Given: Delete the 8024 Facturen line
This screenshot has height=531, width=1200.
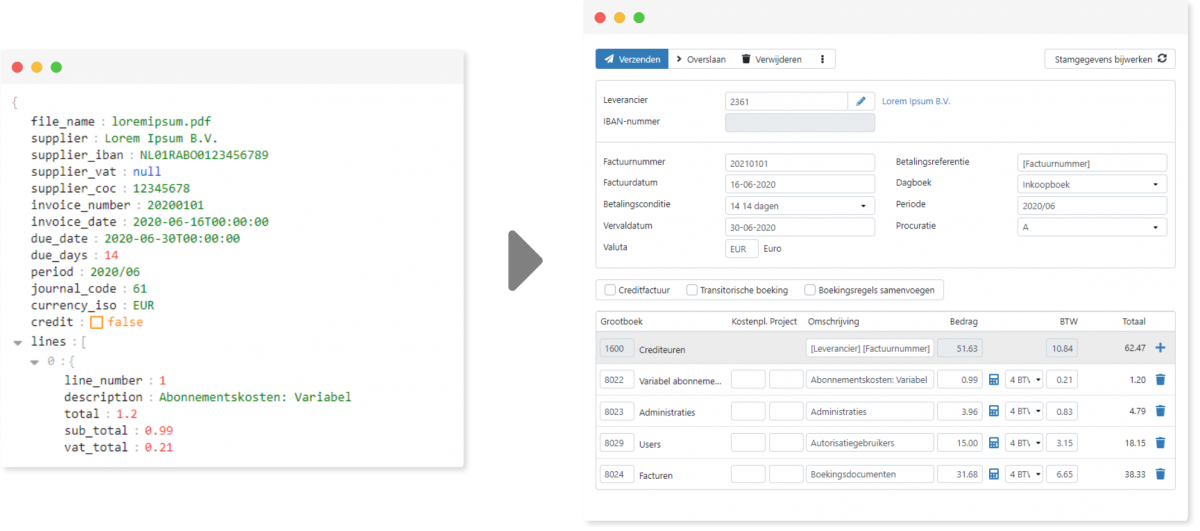Looking at the screenshot, I should 1160,474.
